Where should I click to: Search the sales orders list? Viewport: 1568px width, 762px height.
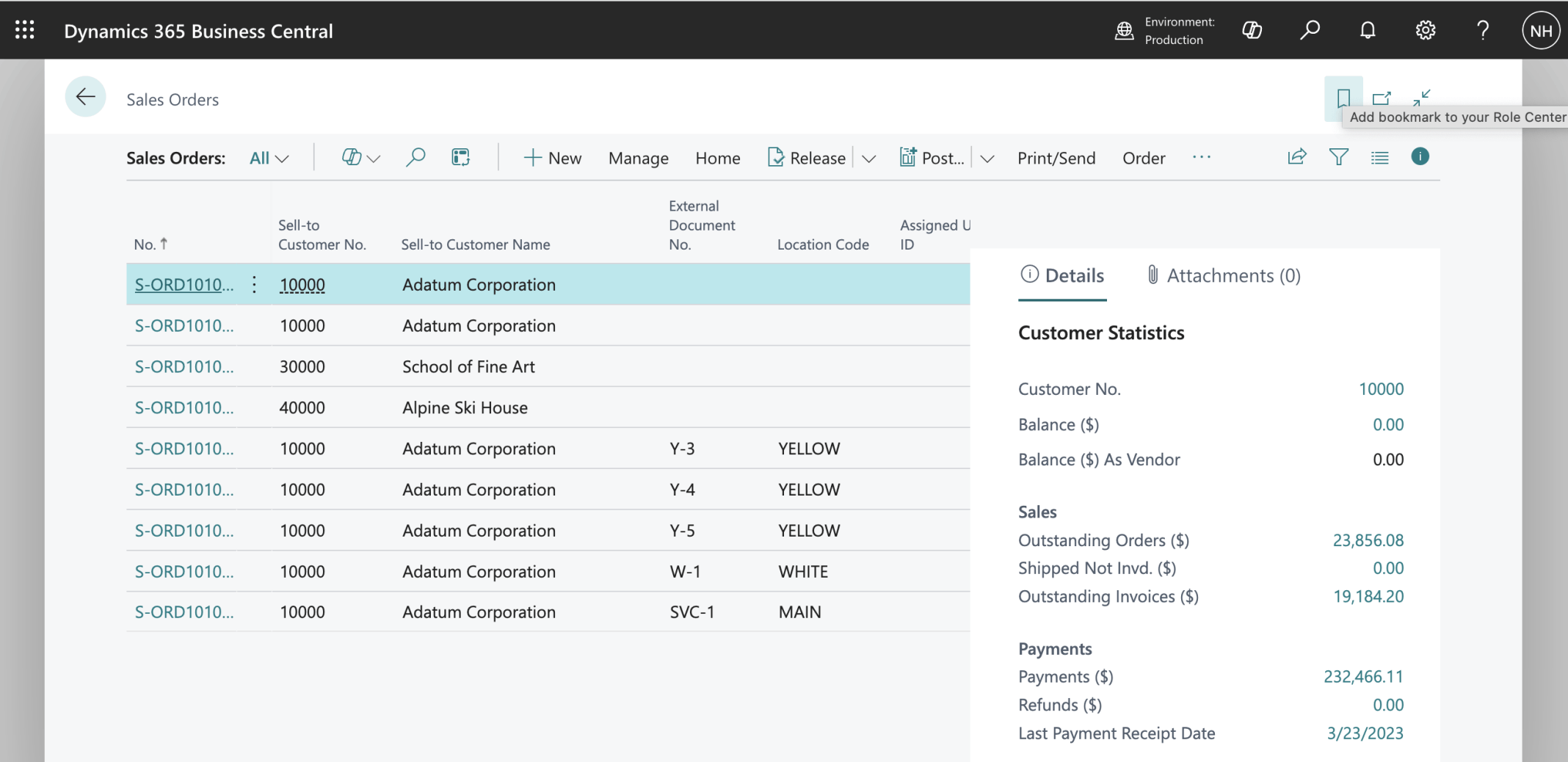tap(415, 157)
